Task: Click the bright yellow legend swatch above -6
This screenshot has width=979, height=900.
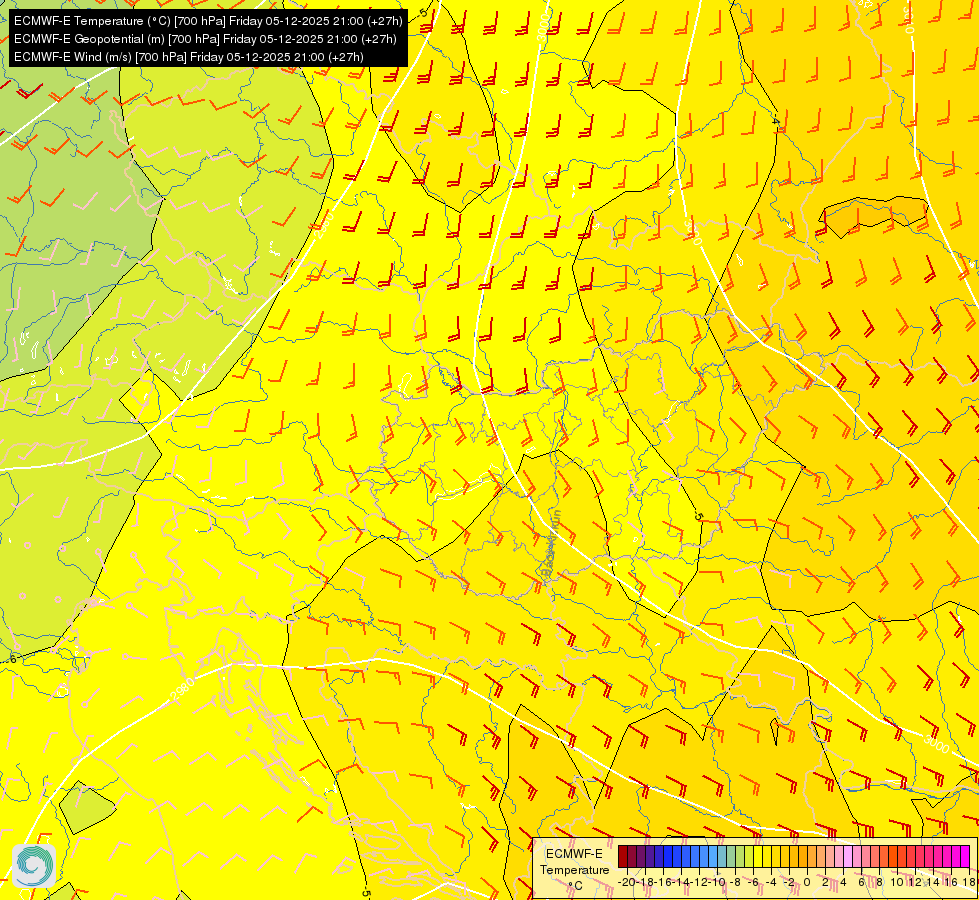Action: click(758, 856)
